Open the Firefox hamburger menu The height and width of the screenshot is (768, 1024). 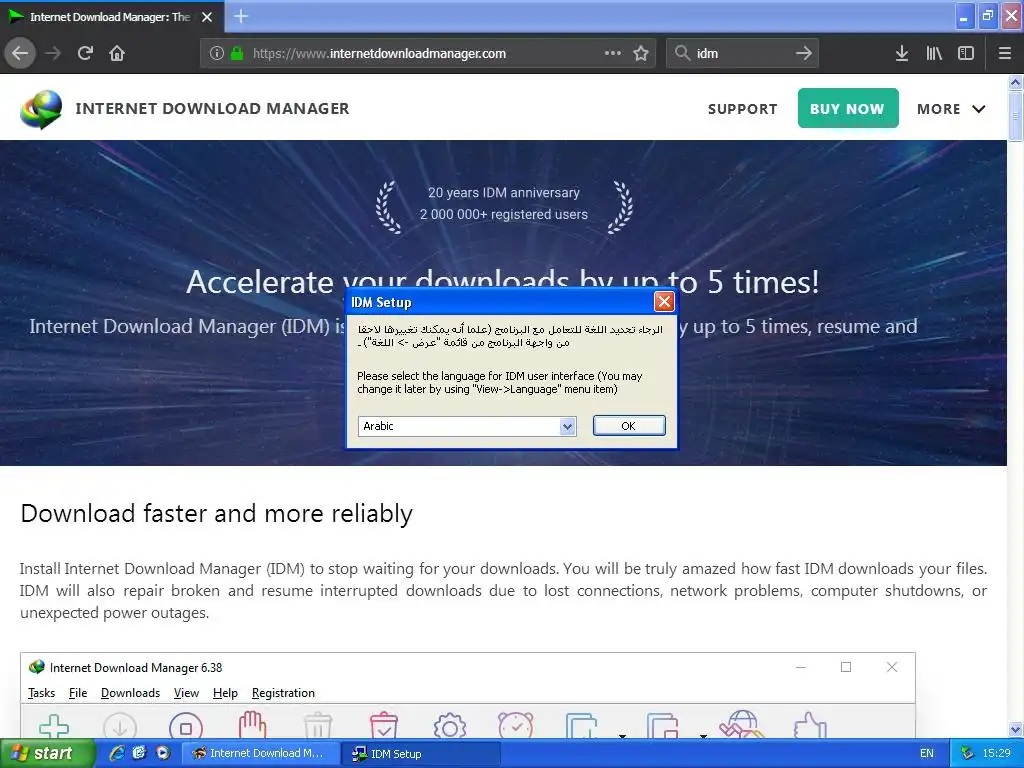point(1005,54)
